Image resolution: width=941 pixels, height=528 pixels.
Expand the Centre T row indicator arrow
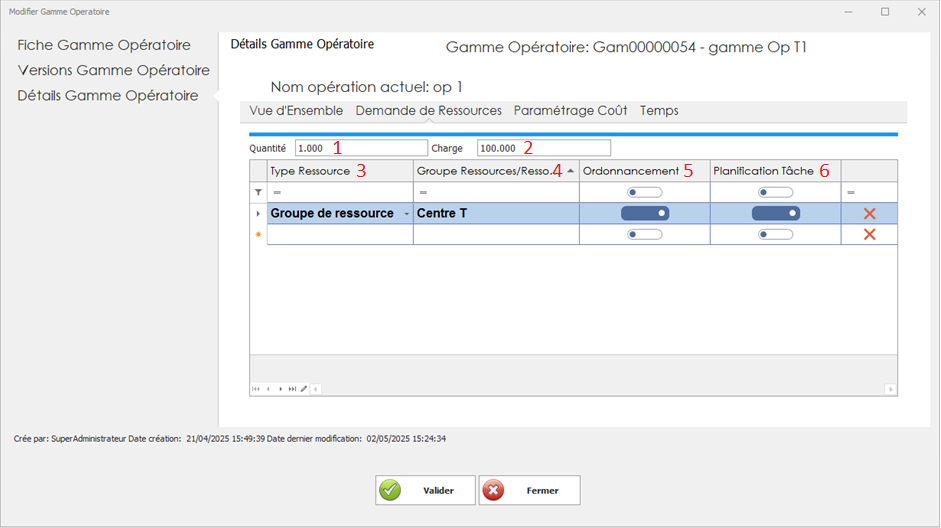pos(258,214)
